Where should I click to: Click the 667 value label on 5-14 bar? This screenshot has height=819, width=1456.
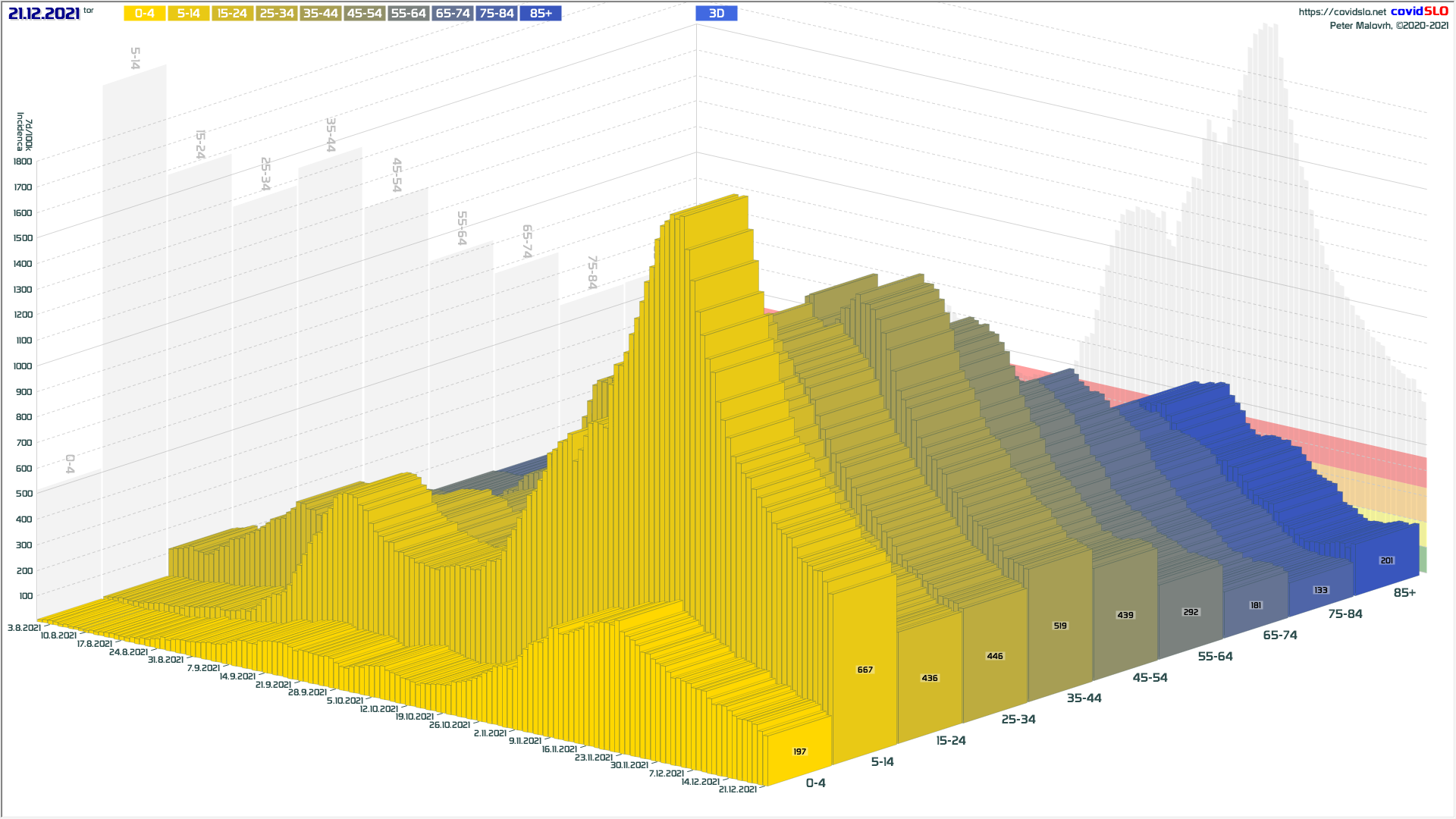click(865, 670)
